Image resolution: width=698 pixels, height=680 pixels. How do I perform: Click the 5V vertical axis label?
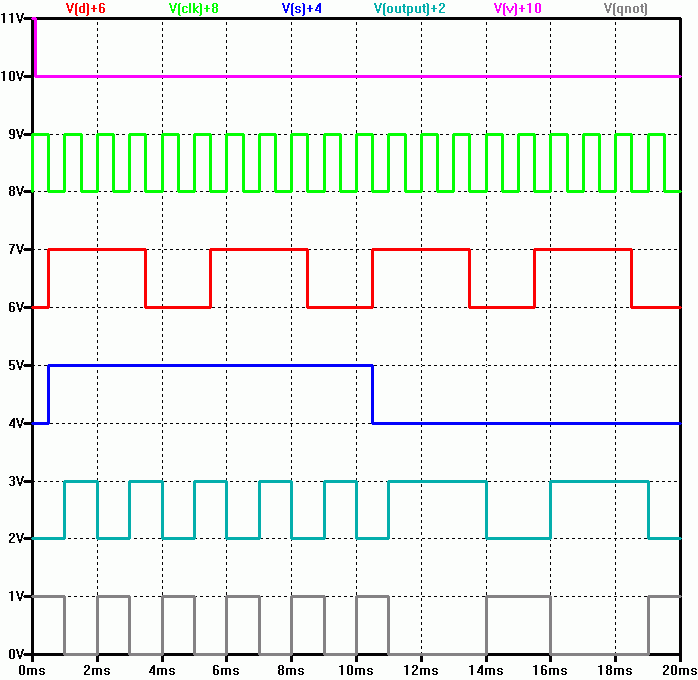pyautogui.click(x=16, y=365)
